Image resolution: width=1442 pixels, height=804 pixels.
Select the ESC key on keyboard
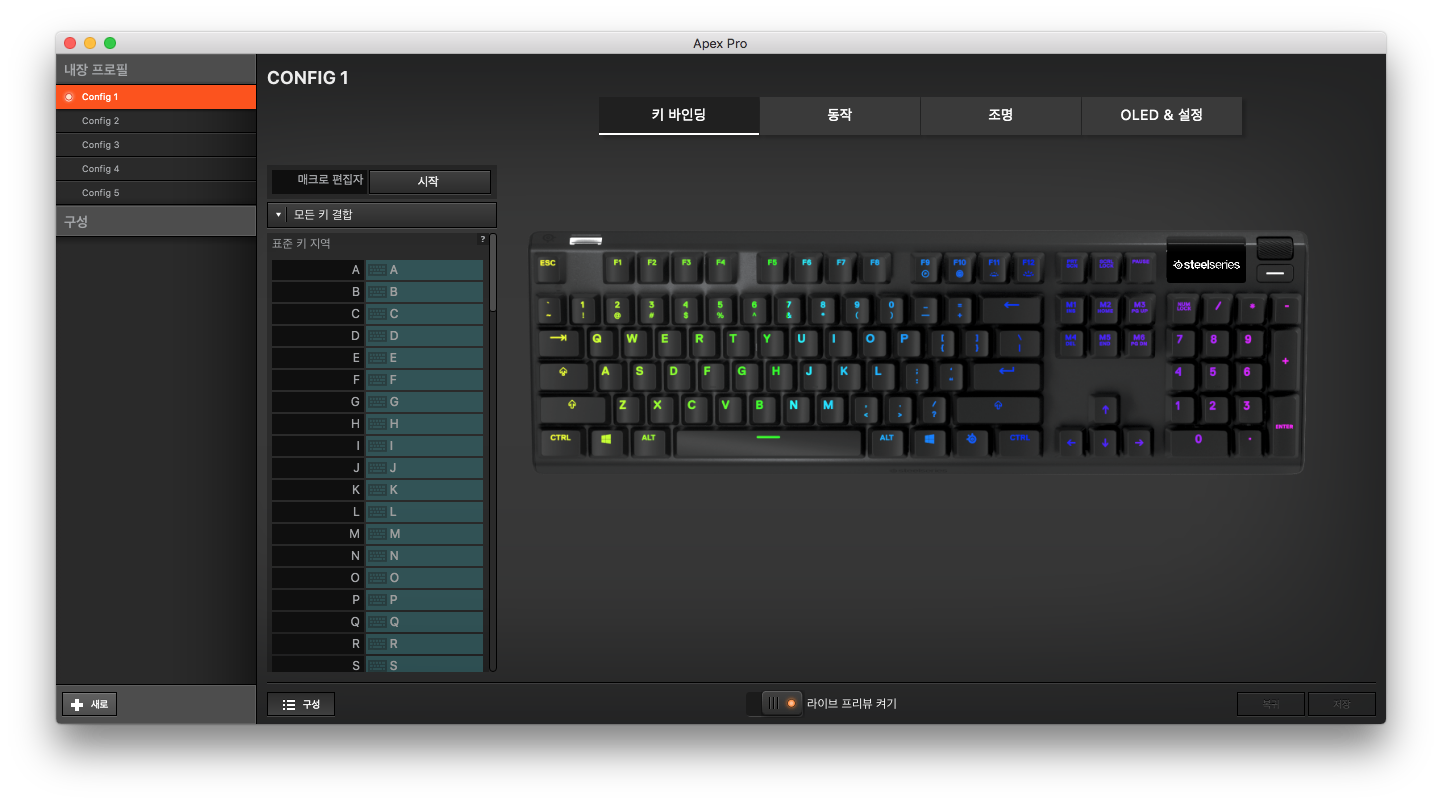tap(549, 267)
